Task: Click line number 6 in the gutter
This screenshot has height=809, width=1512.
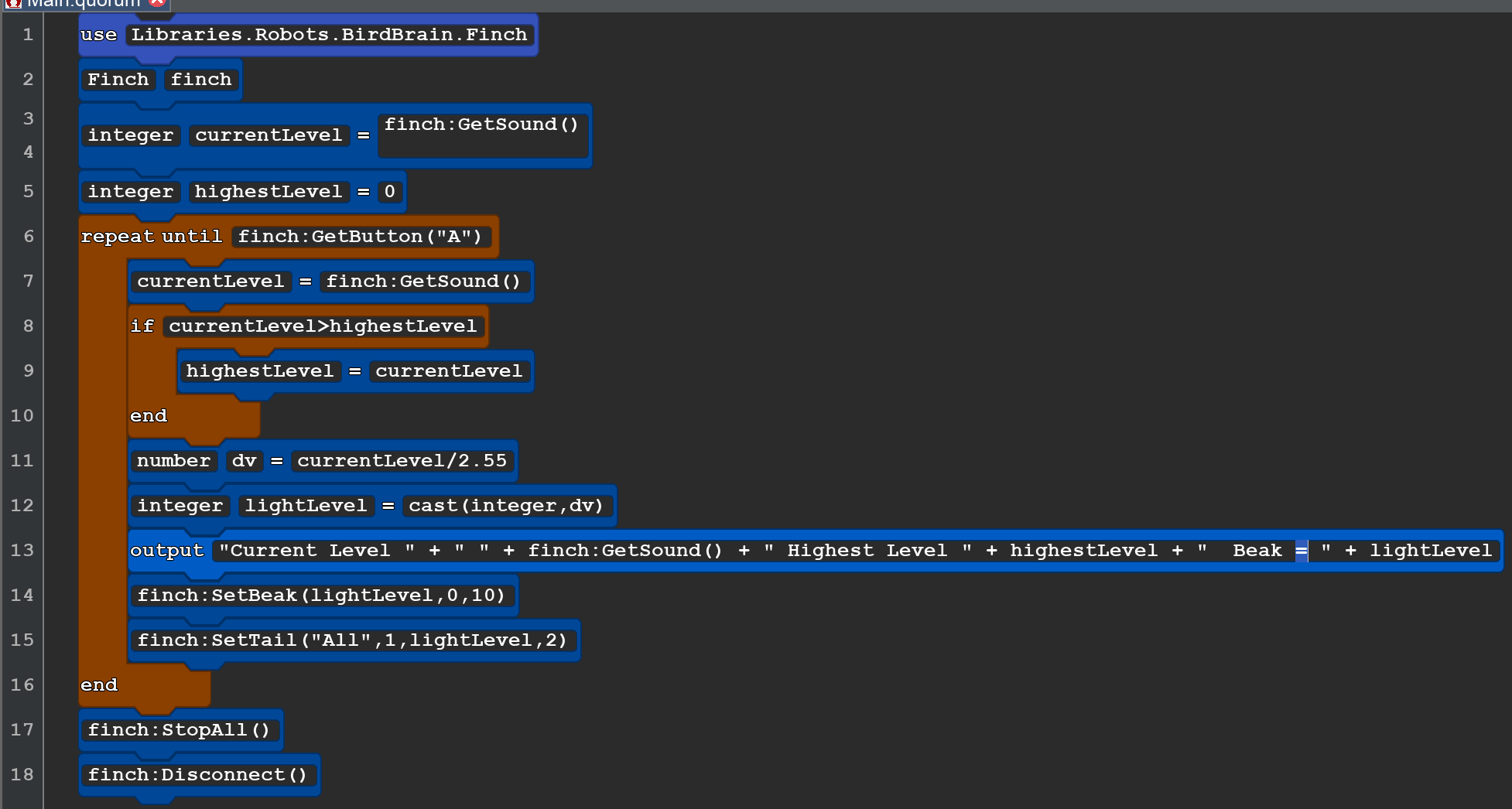Action: point(29,236)
